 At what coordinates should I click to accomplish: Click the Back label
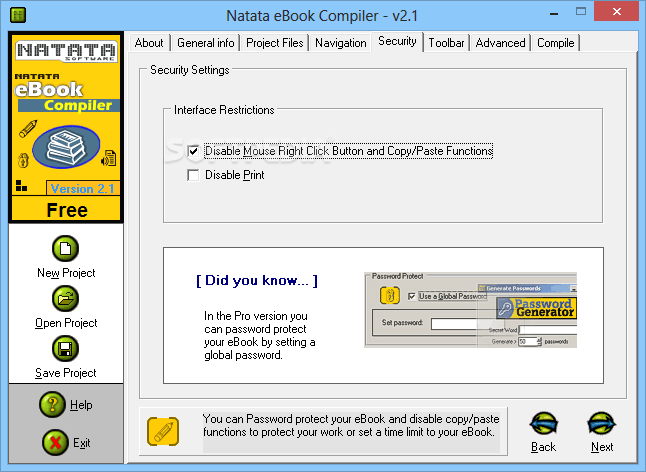543,447
